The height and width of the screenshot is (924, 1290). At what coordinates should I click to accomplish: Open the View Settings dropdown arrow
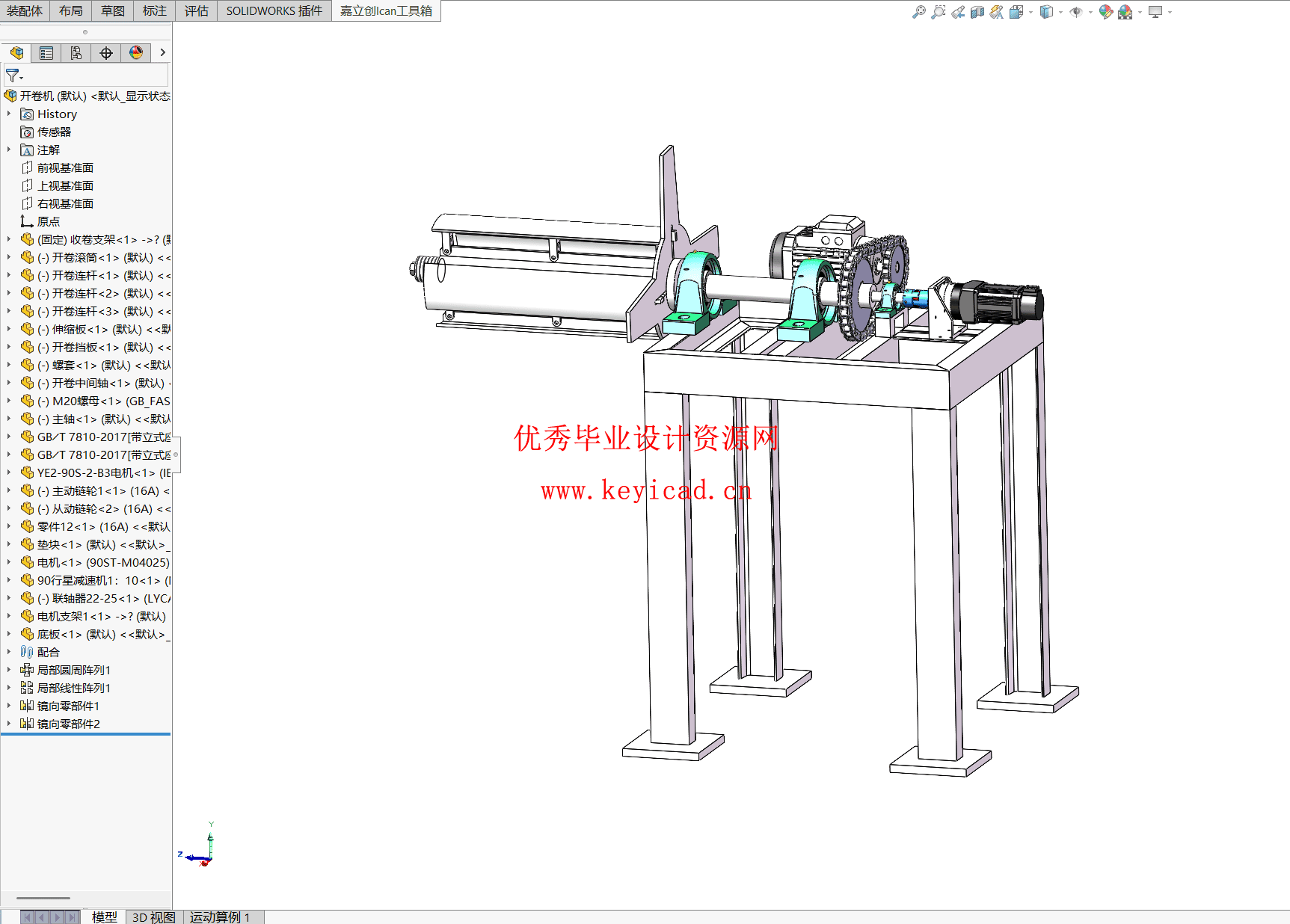[x=1170, y=13]
